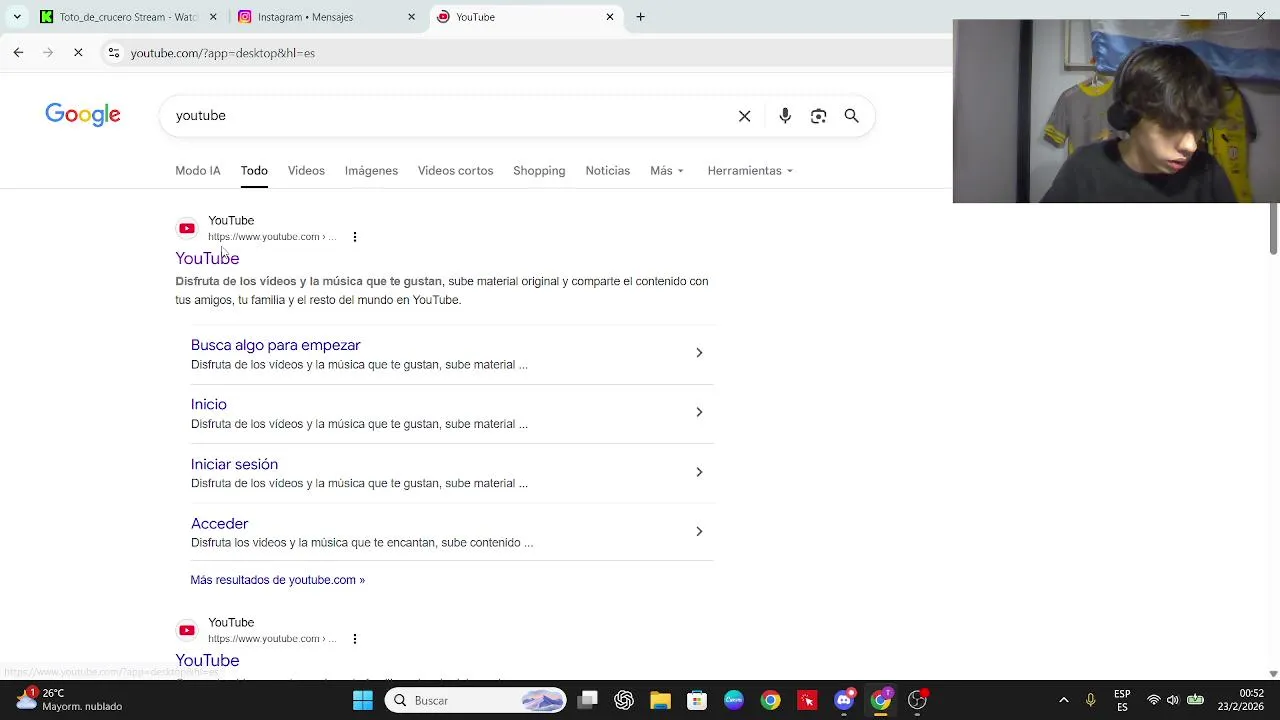The image size is (1280, 720).
Task: Open the Windows Start menu
Action: coord(363,700)
